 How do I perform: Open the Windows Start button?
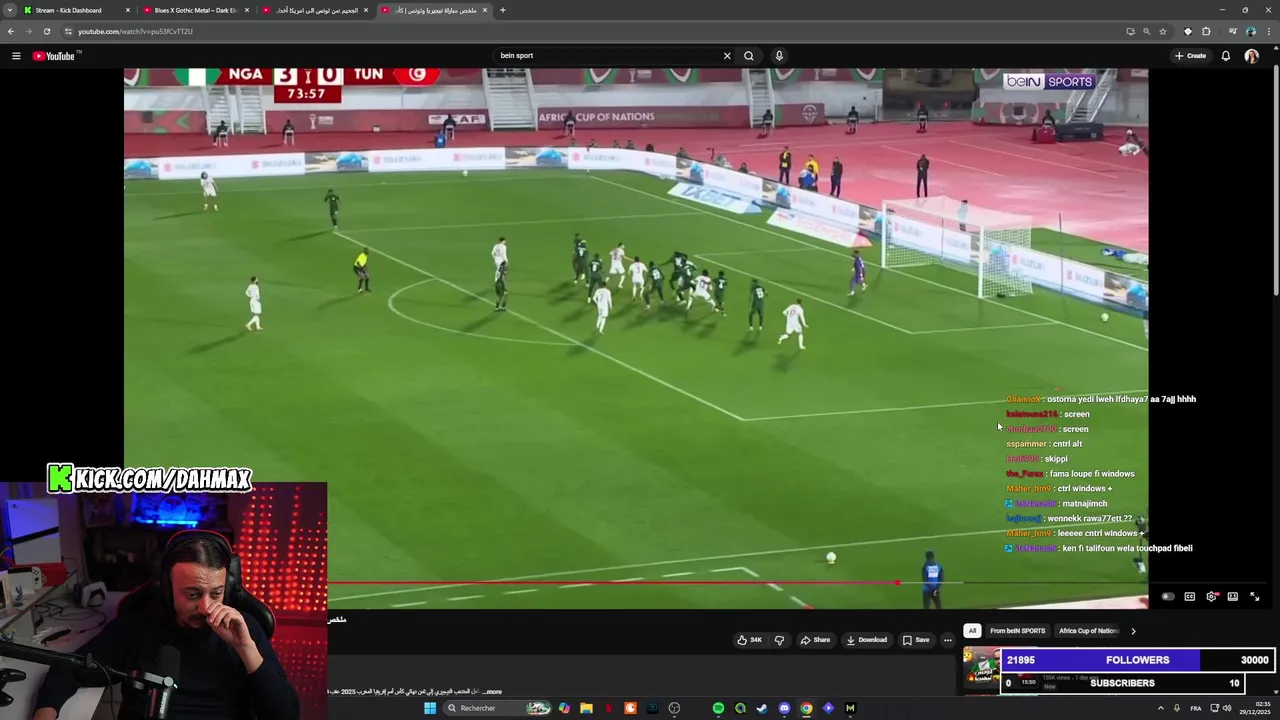click(430, 708)
